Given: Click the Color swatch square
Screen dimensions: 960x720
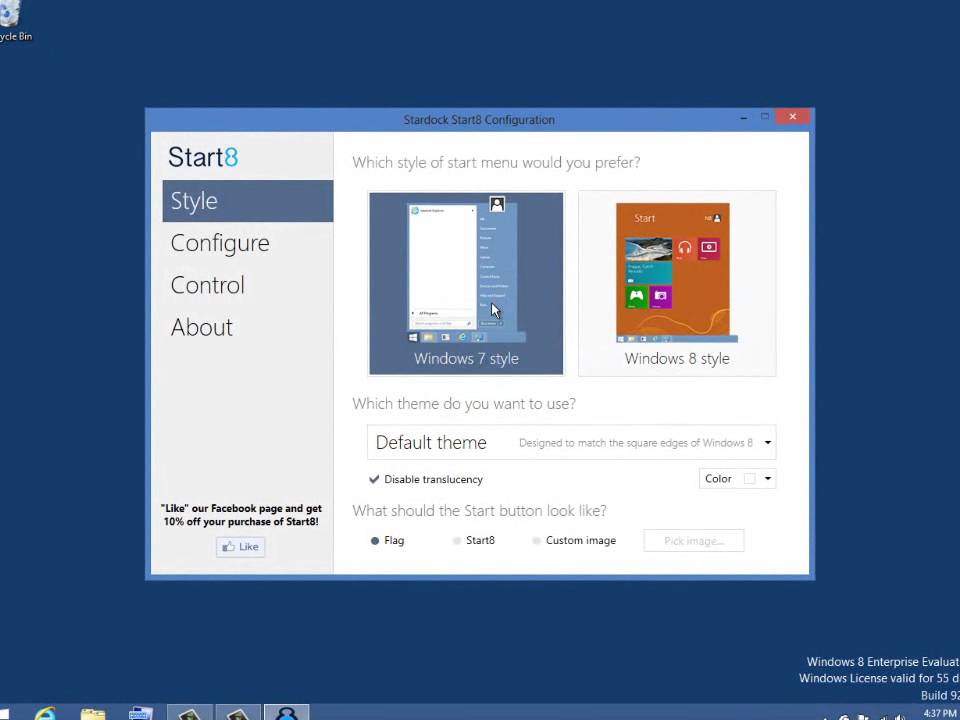Looking at the screenshot, I should click(x=749, y=479).
